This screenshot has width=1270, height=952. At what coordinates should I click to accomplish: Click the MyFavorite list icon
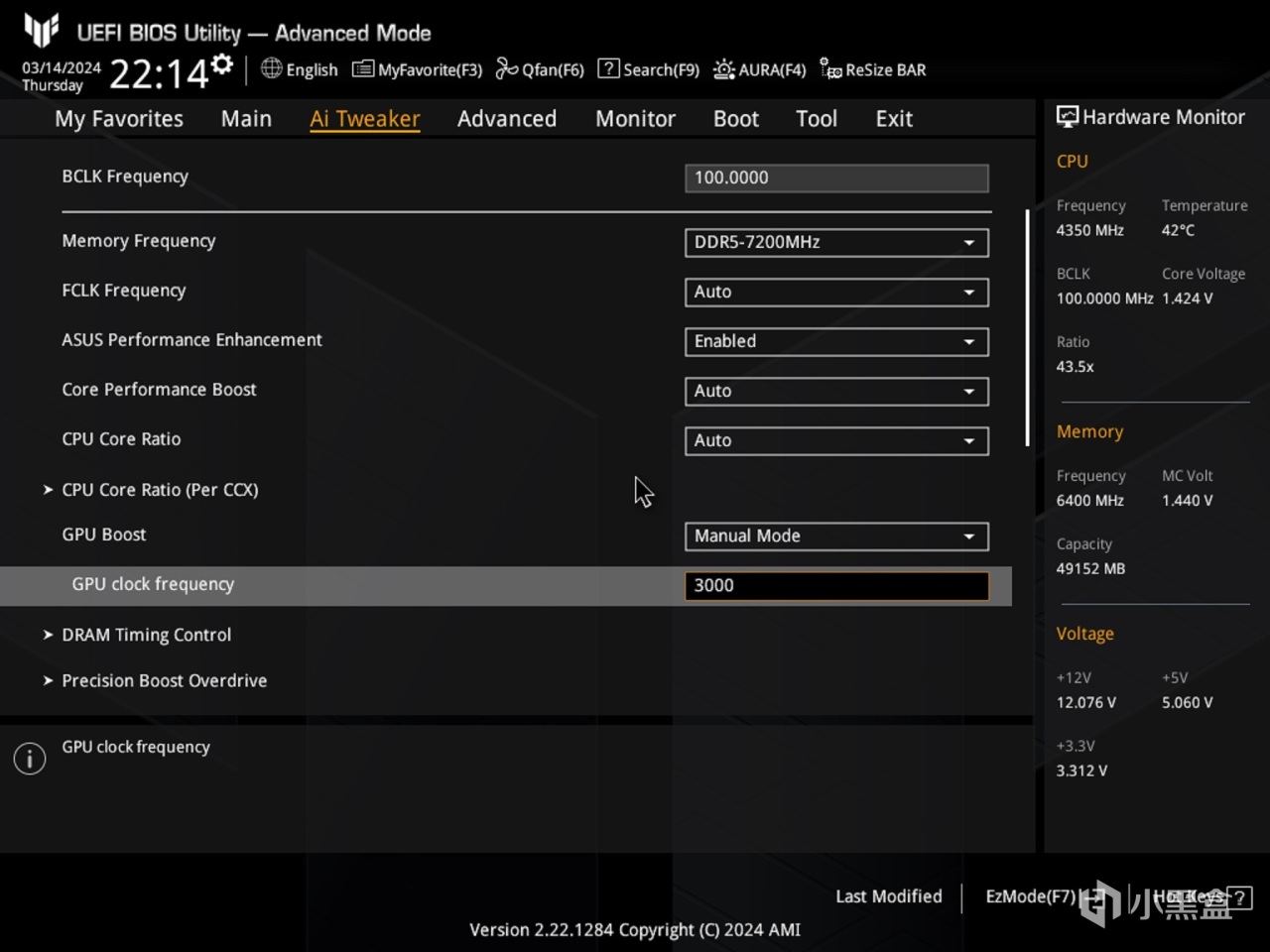click(363, 69)
